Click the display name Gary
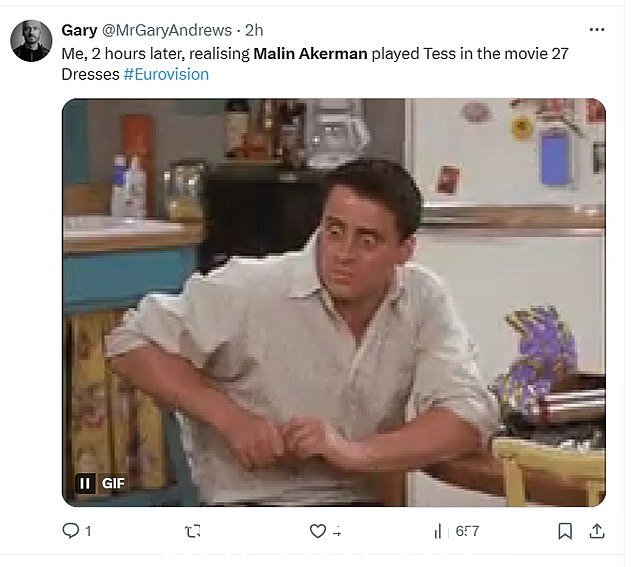Image resolution: width=634 pixels, height=567 pixels. pos(79,30)
